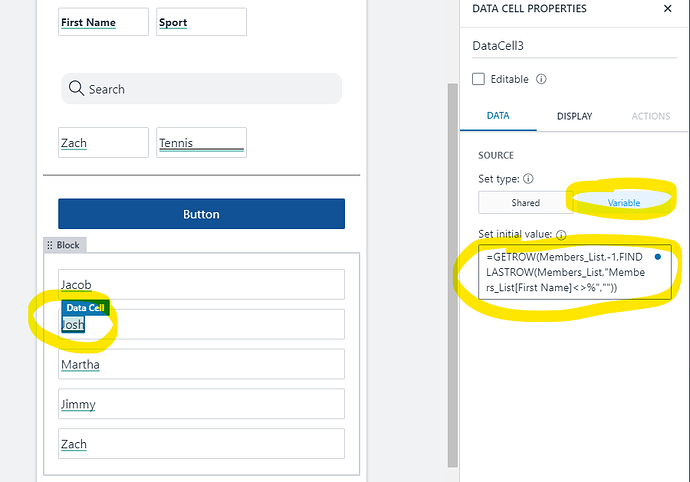The width and height of the screenshot is (690, 482).
Task: Click the Set type info icon
Action: [528, 180]
